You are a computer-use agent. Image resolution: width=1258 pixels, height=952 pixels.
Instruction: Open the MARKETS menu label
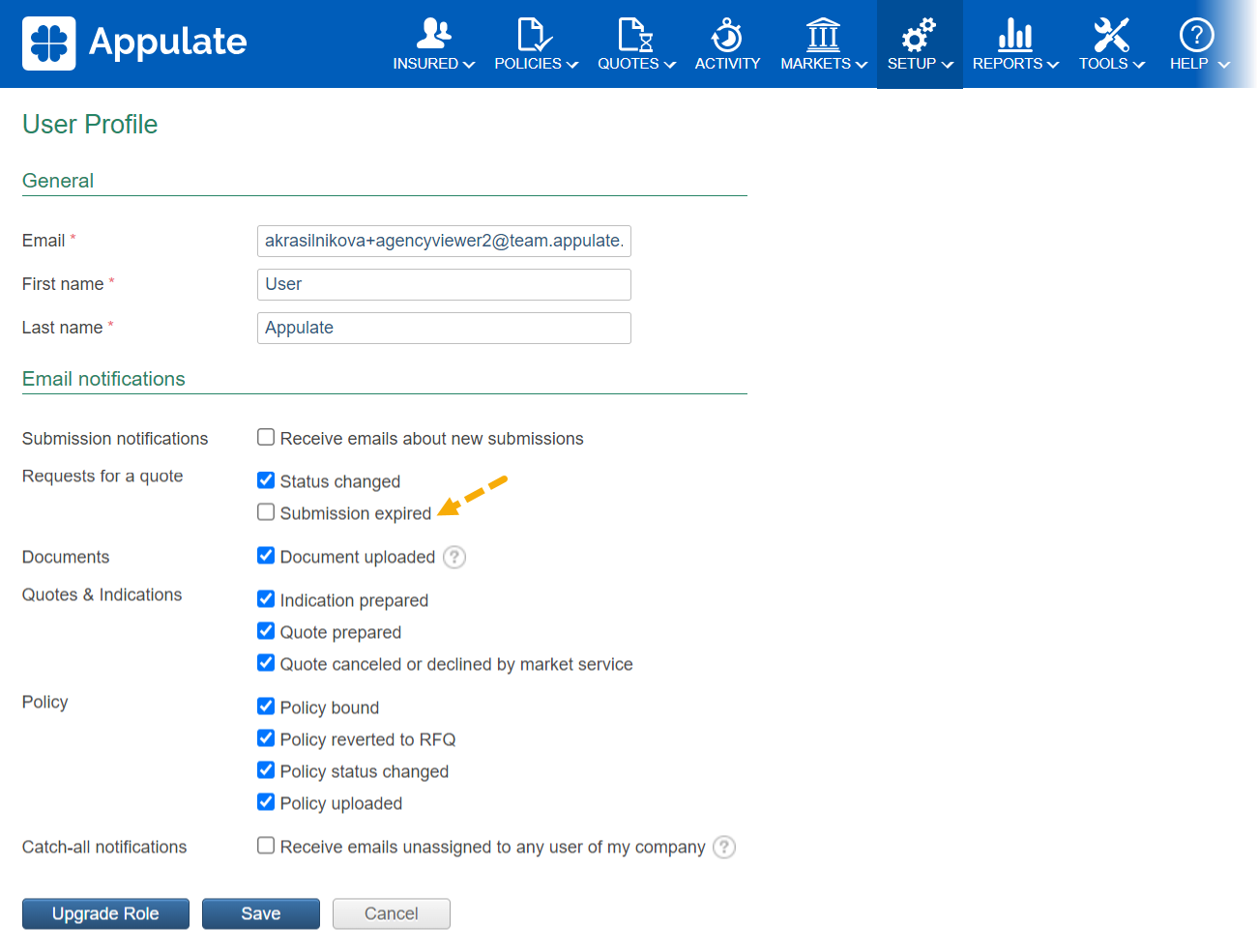pos(815,64)
